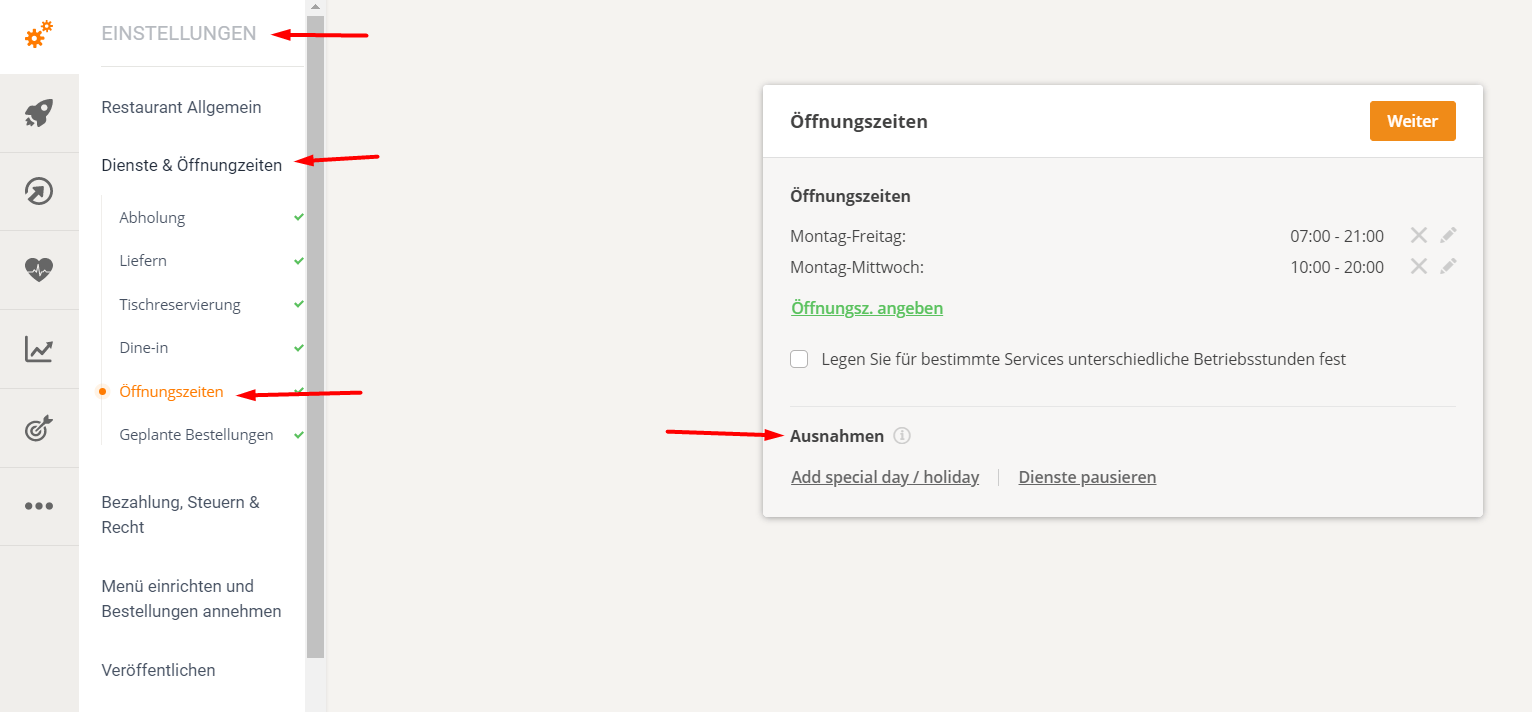The height and width of the screenshot is (712, 1532).
Task: Open the settings gears icon
Action: [39, 36]
